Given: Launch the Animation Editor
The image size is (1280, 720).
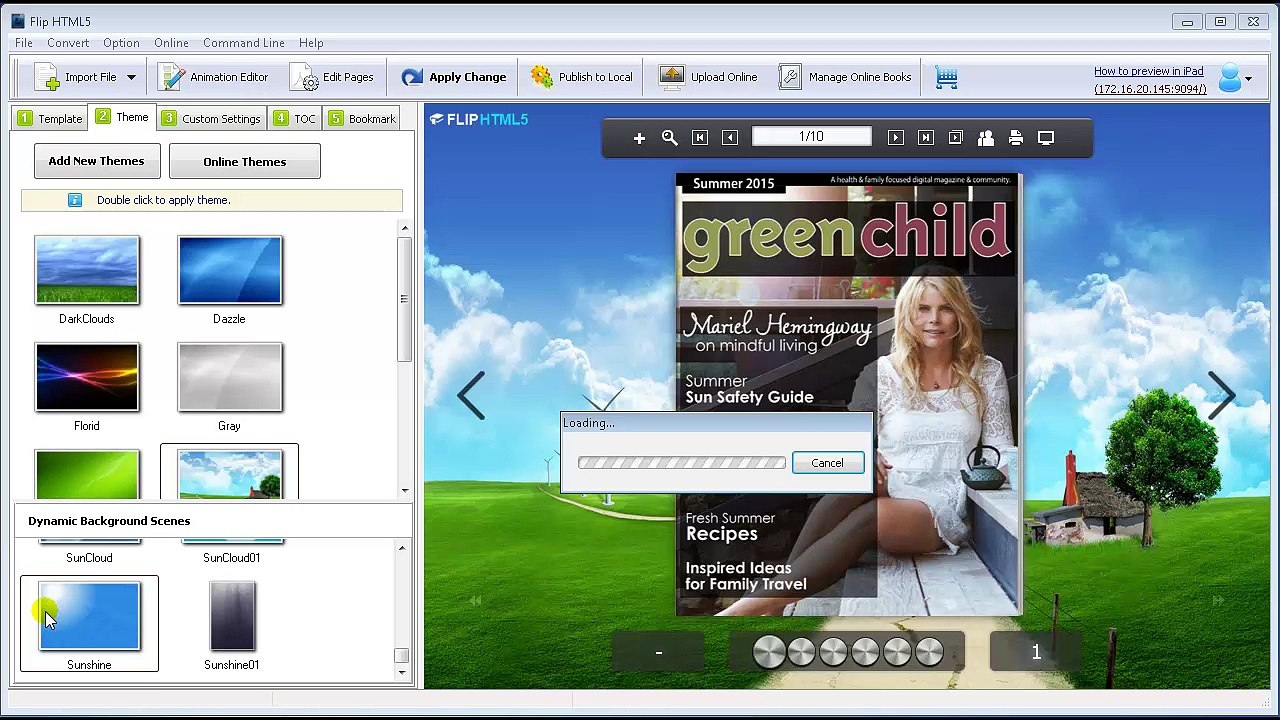Looking at the screenshot, I should [x=214, y=77].
